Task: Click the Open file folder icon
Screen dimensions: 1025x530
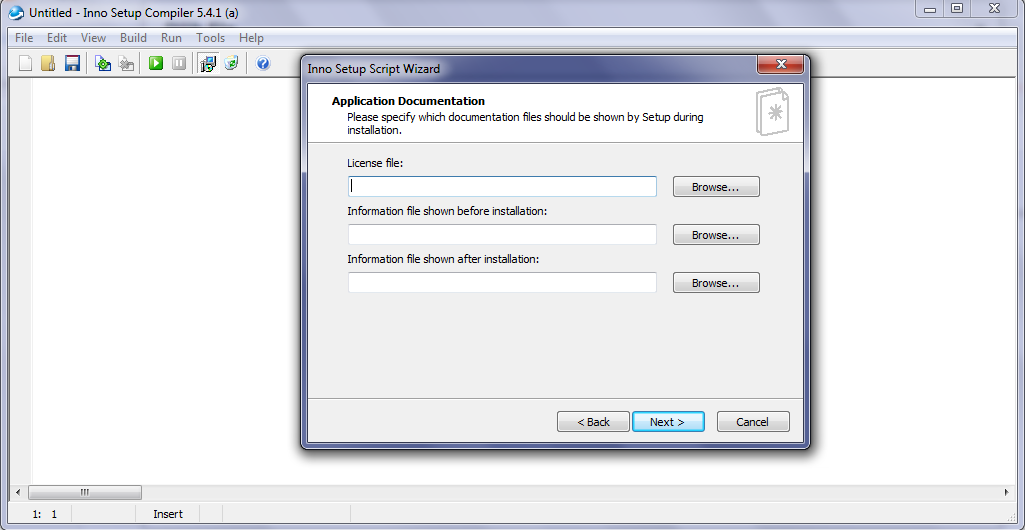Action: point(48,63)
